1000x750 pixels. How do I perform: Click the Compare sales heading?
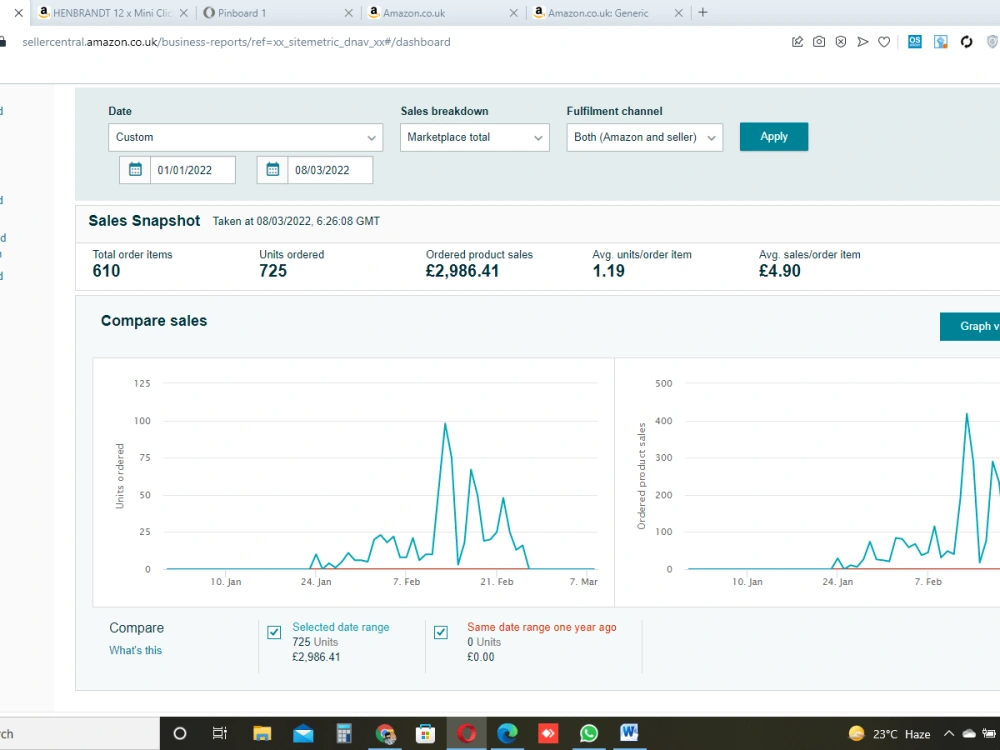pos(154,321)
